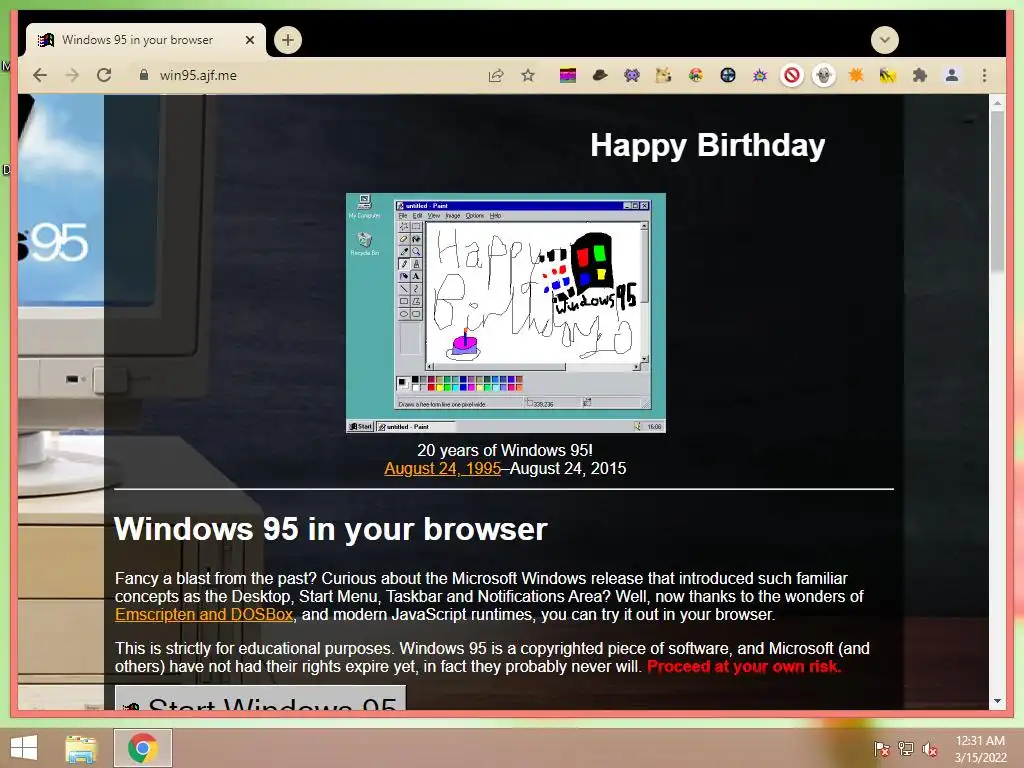
Task: Click the 'Windows 95 in your browser' heading
Action: [x=330, y=529]
